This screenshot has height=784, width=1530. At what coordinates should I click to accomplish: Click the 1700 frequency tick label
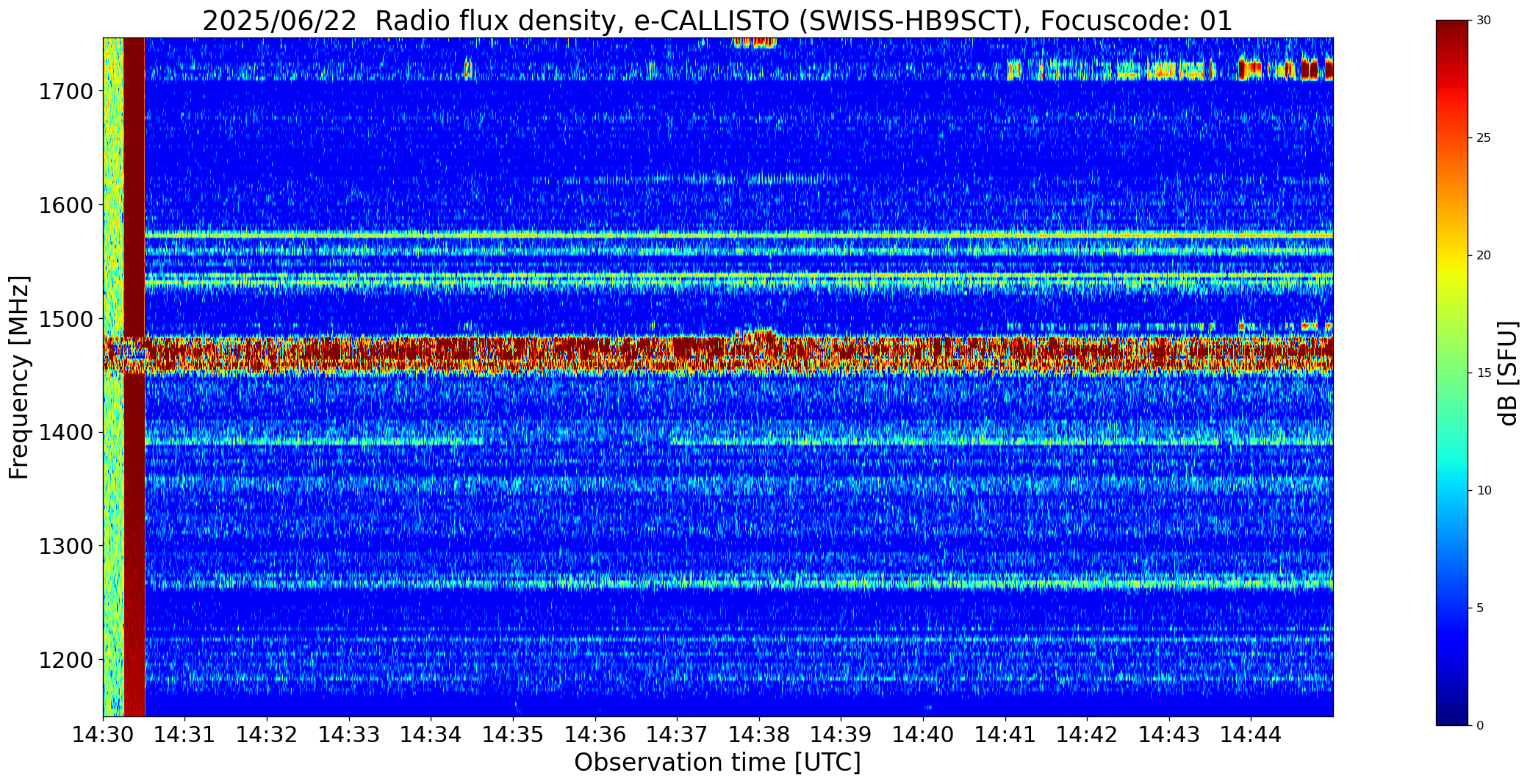66,92
